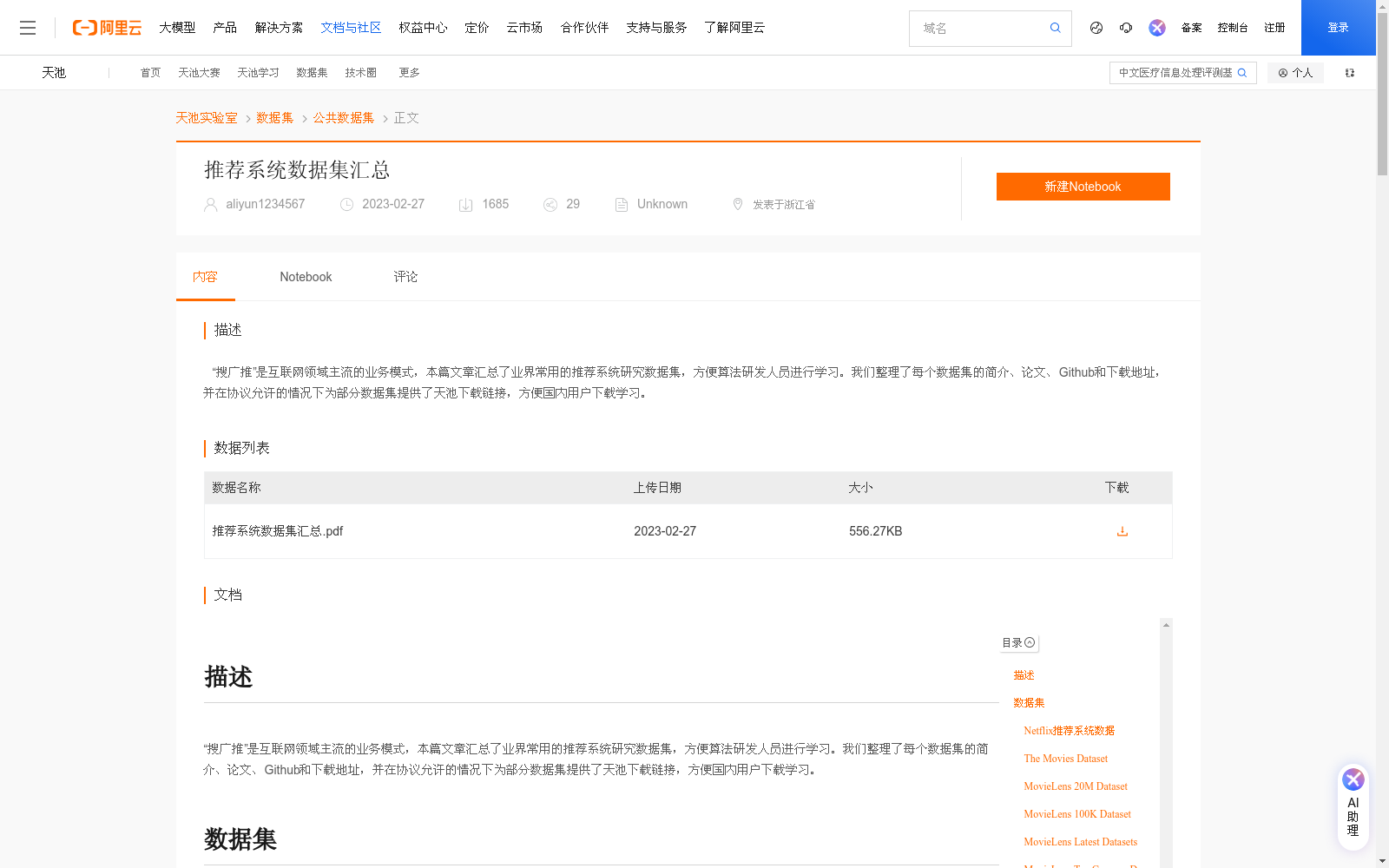Open the headset customer support icon
Image resolution: width=1389 pixels, height=868 pixels.
[1126, 28]
